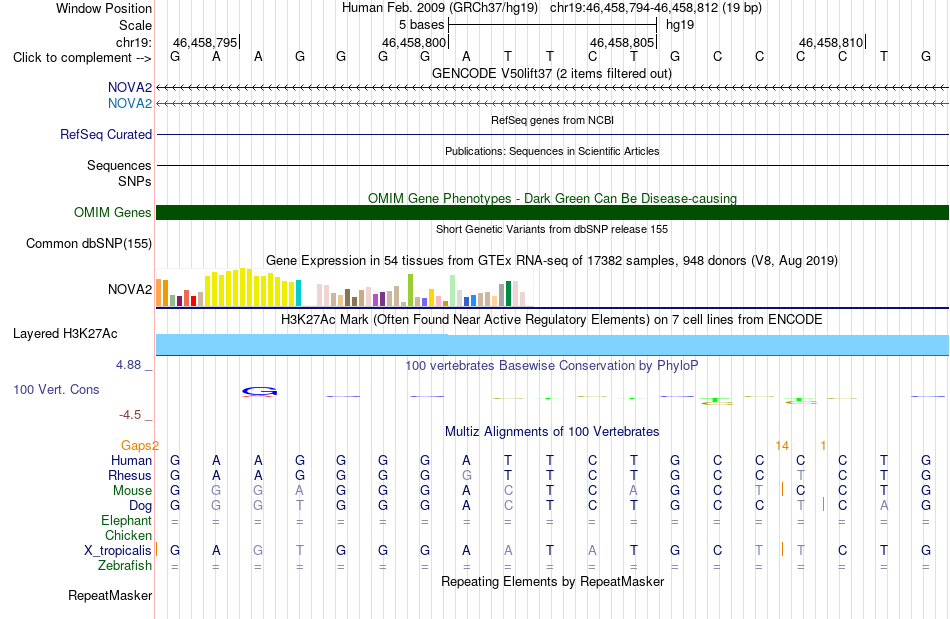The height and width of the screenshot is (619, 950).
Task: Click the 100 Vert. Cons label
Action: pos(56,389)
